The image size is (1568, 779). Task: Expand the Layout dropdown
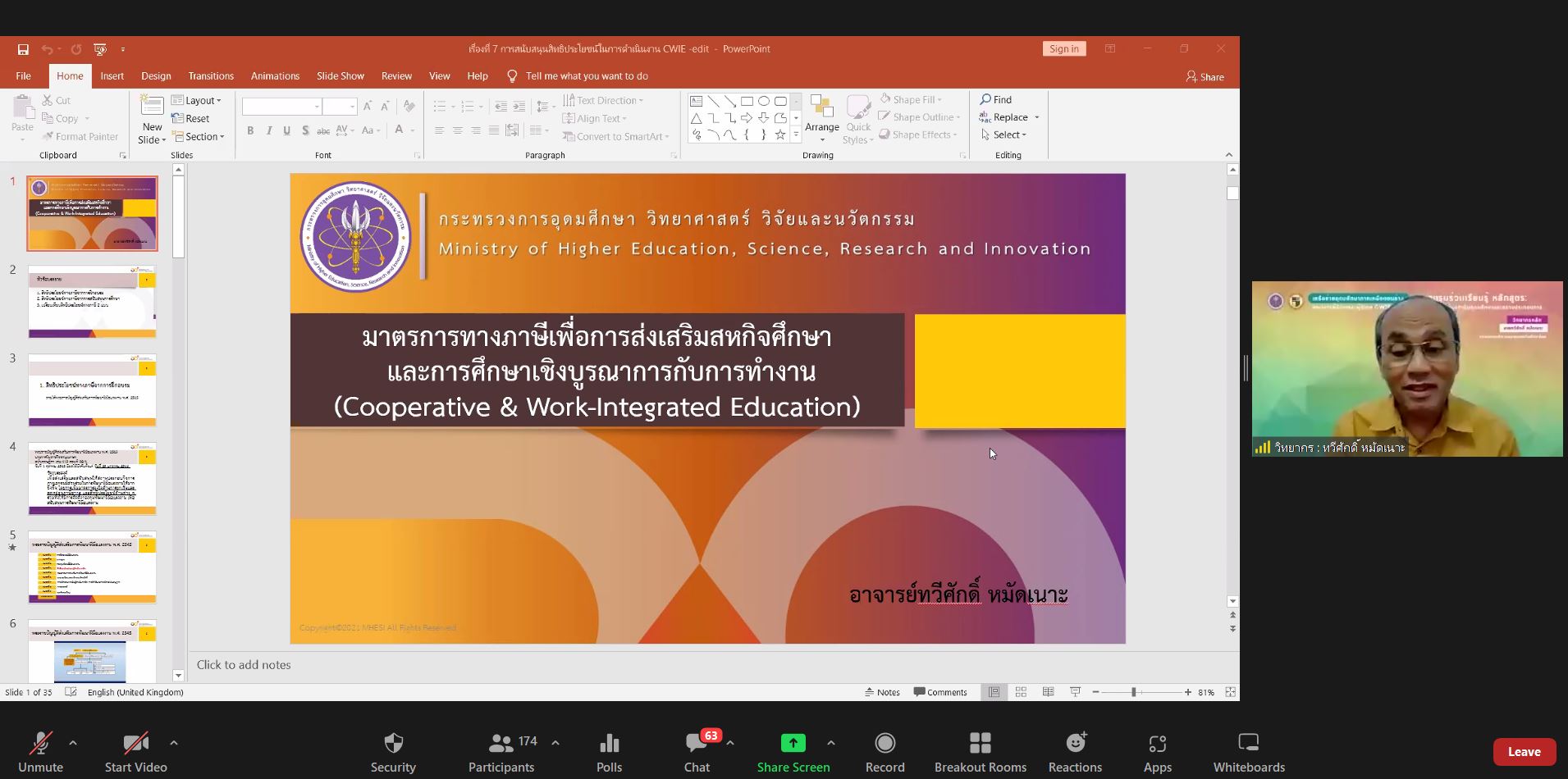[x=197, y=100]
